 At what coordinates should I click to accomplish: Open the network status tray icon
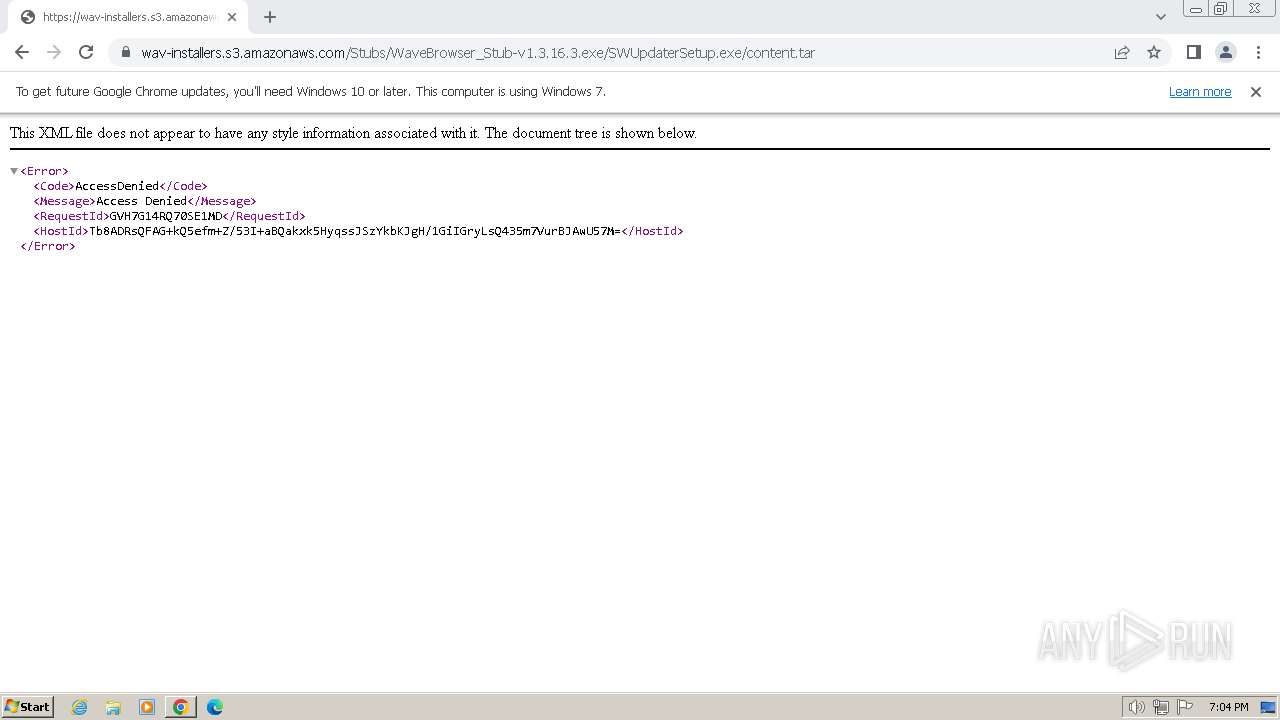1161,707
